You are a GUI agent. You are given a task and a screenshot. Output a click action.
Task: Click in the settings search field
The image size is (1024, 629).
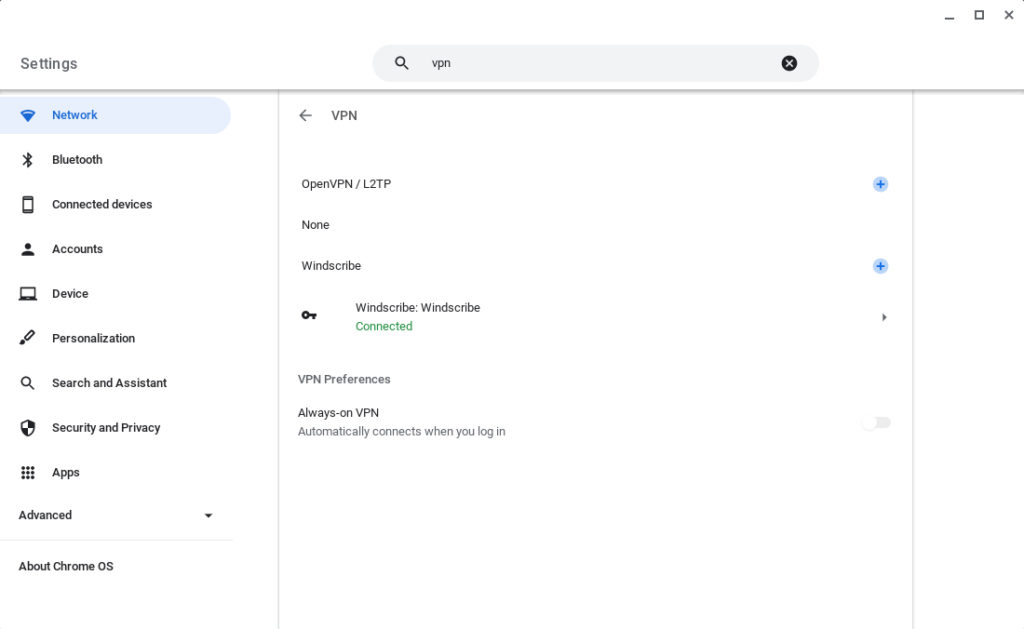pos(596,63)
